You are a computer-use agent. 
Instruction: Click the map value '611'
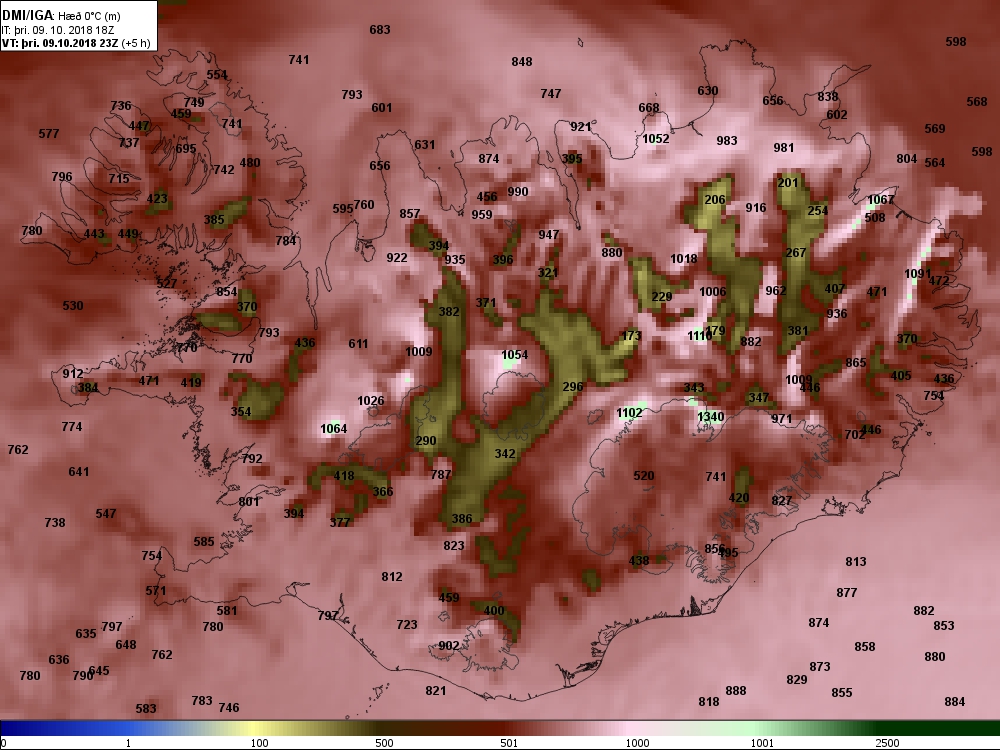pos(358,344)
